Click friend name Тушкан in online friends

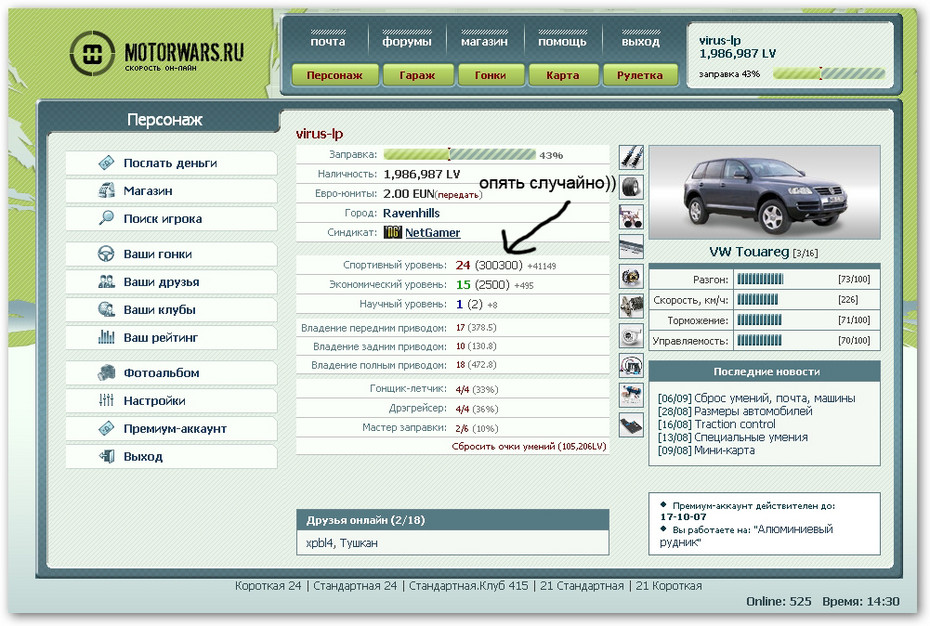pos(358,543)
